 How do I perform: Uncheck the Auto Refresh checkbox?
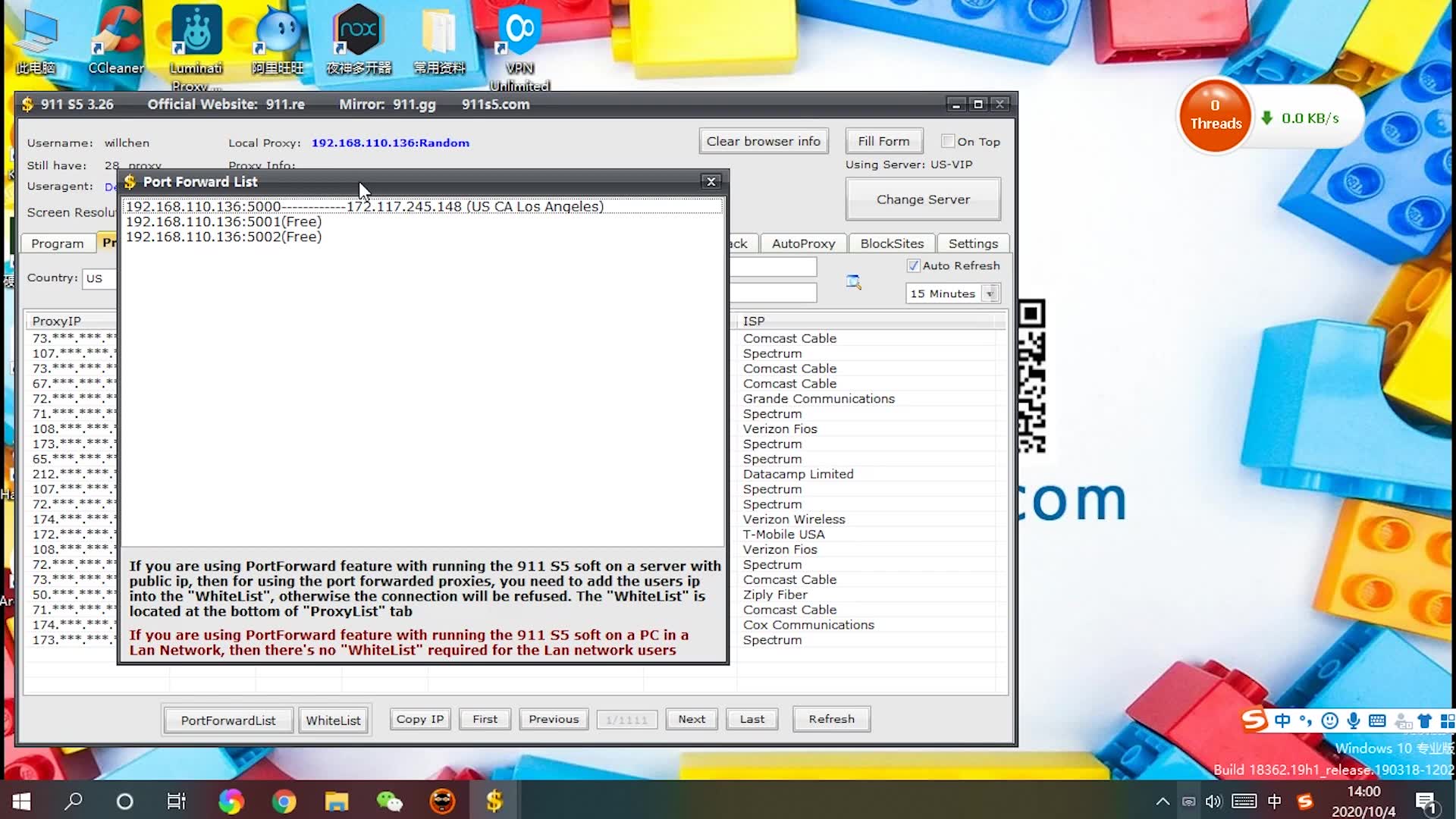point(914,265)
